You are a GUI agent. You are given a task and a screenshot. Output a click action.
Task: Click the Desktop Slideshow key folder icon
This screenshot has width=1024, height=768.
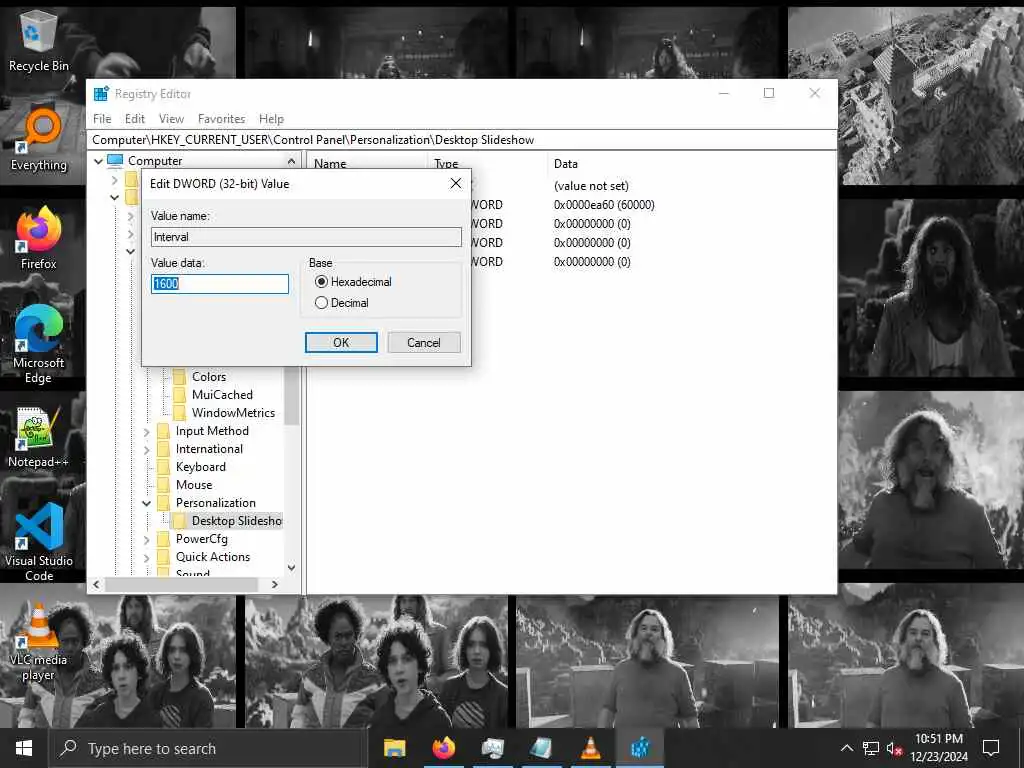coord(180,520)
